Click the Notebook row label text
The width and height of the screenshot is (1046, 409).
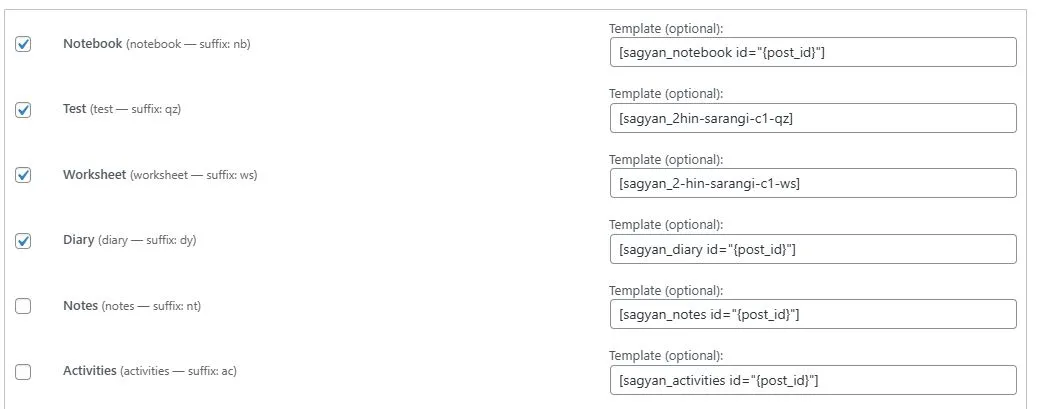93,44
